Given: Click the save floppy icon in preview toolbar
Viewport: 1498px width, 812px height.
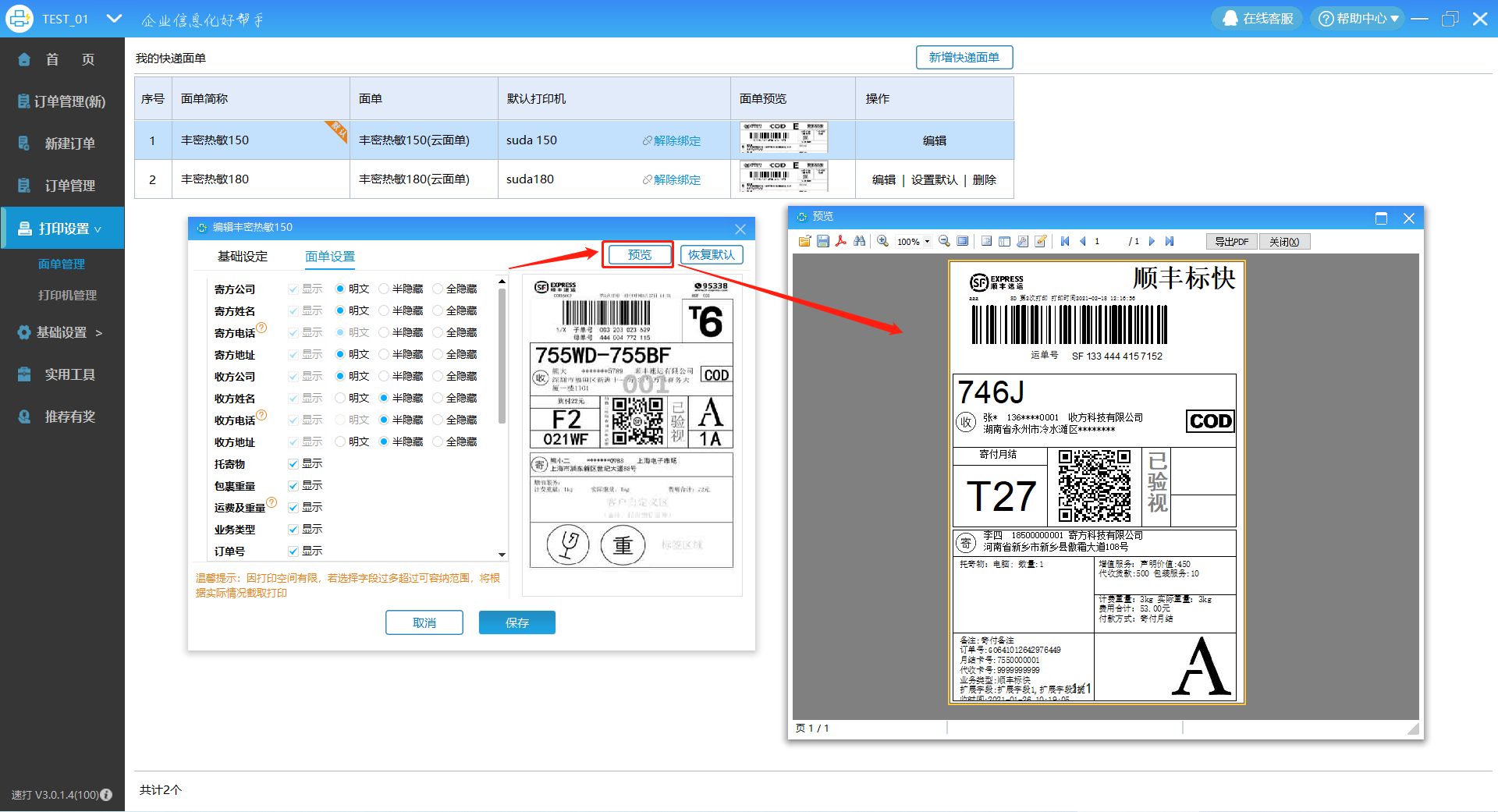Looking at the screenshot, I should [x=822, y=241].
